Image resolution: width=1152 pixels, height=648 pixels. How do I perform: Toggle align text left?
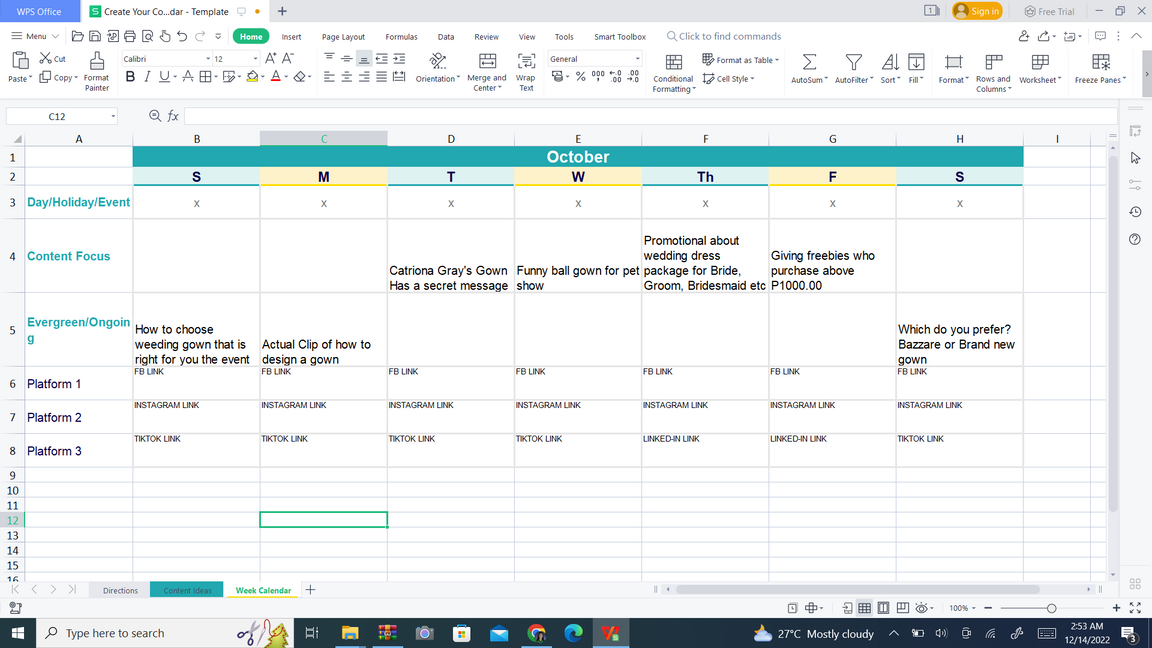coord(328,76)
